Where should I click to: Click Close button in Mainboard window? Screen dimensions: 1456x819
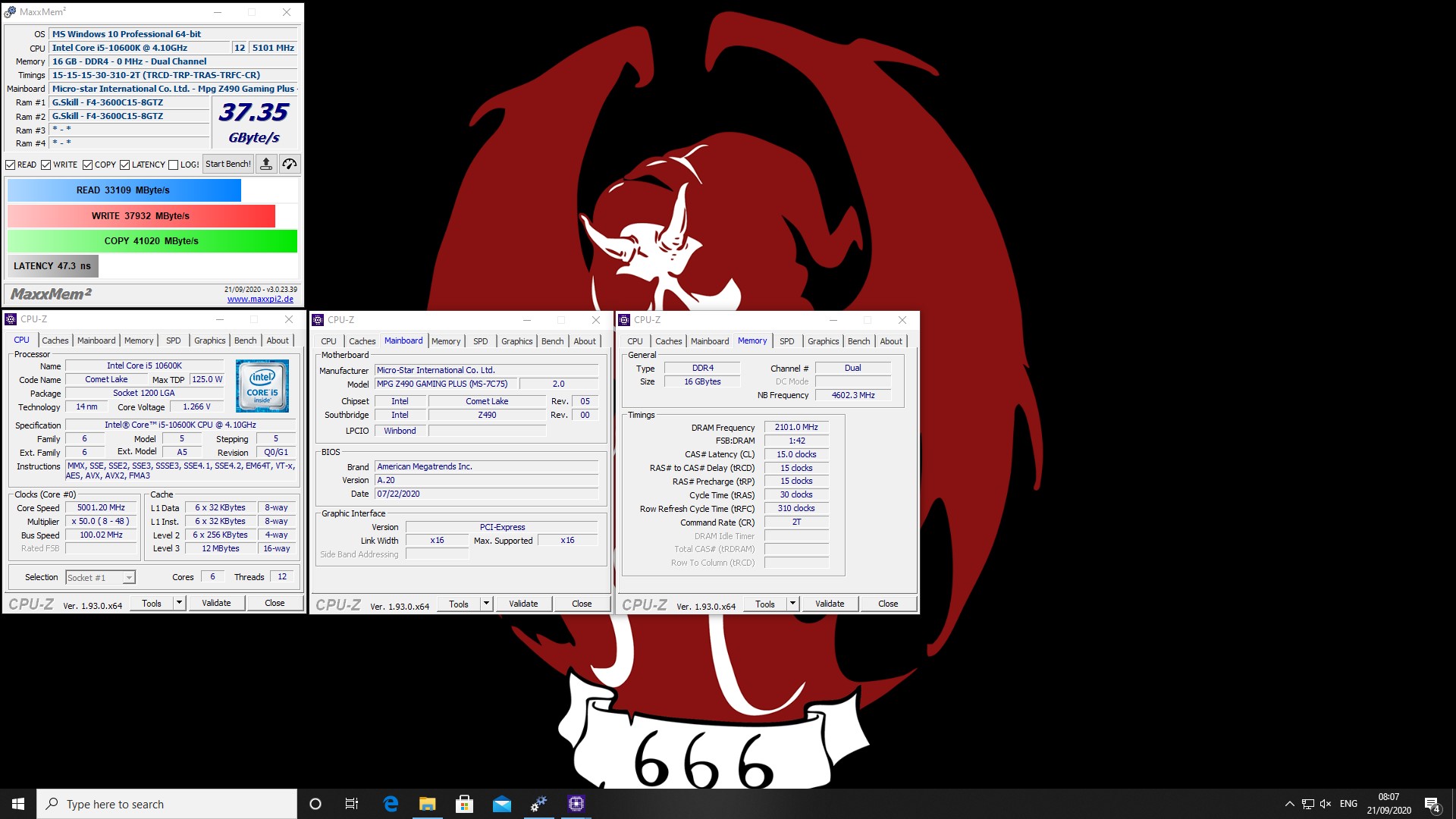tap(582, 604)
